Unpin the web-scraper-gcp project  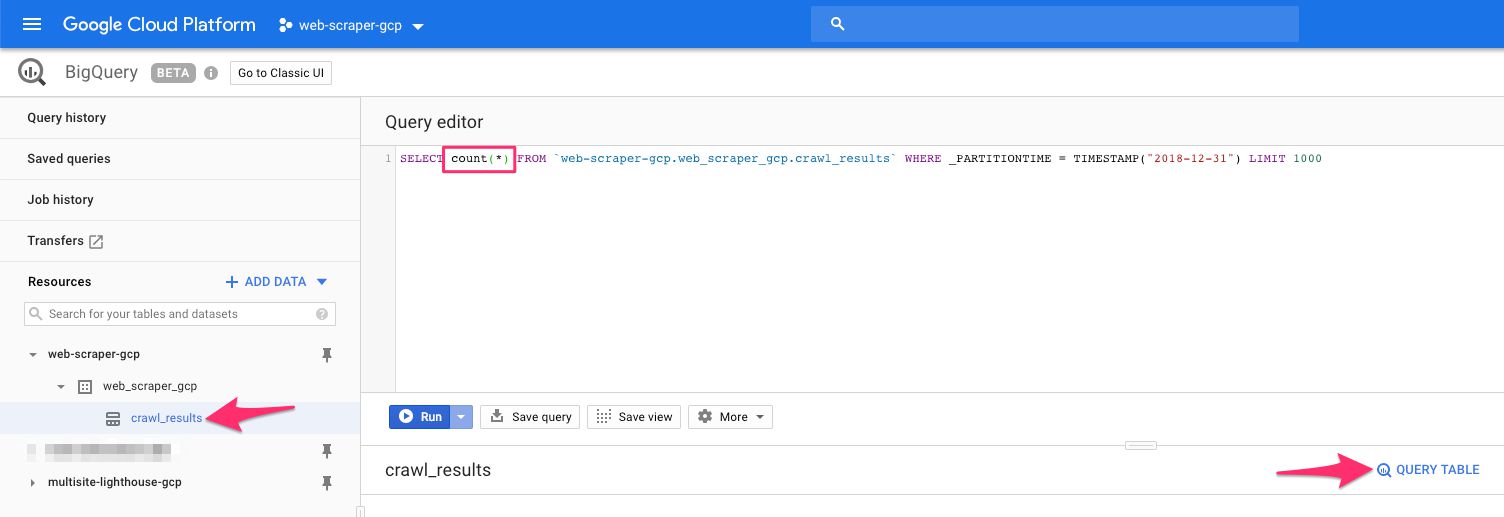tap(326, 354)
